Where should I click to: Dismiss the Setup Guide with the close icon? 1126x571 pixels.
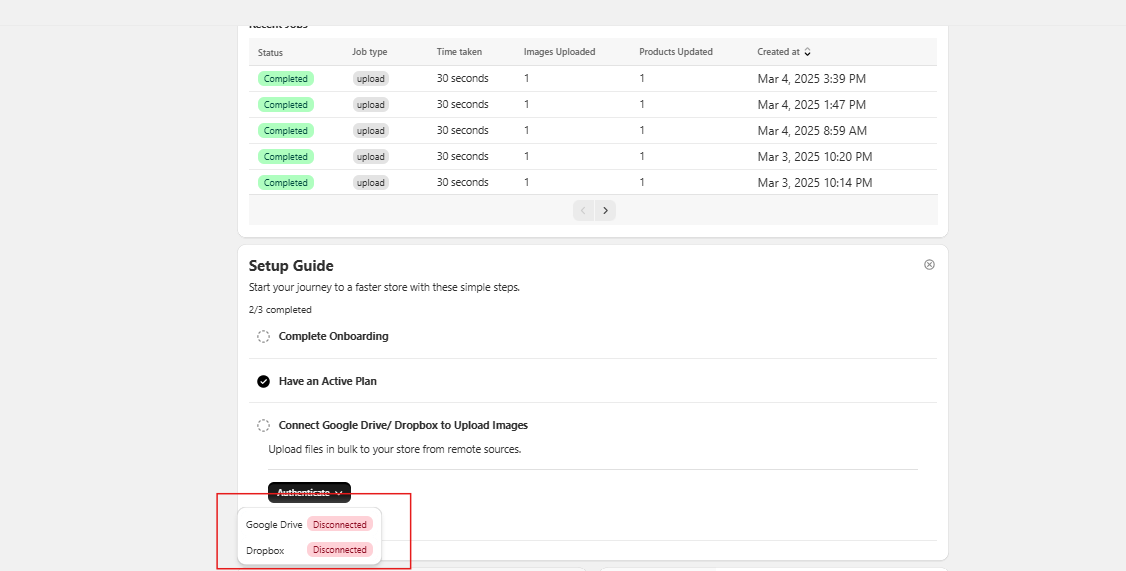pos(929,265)
